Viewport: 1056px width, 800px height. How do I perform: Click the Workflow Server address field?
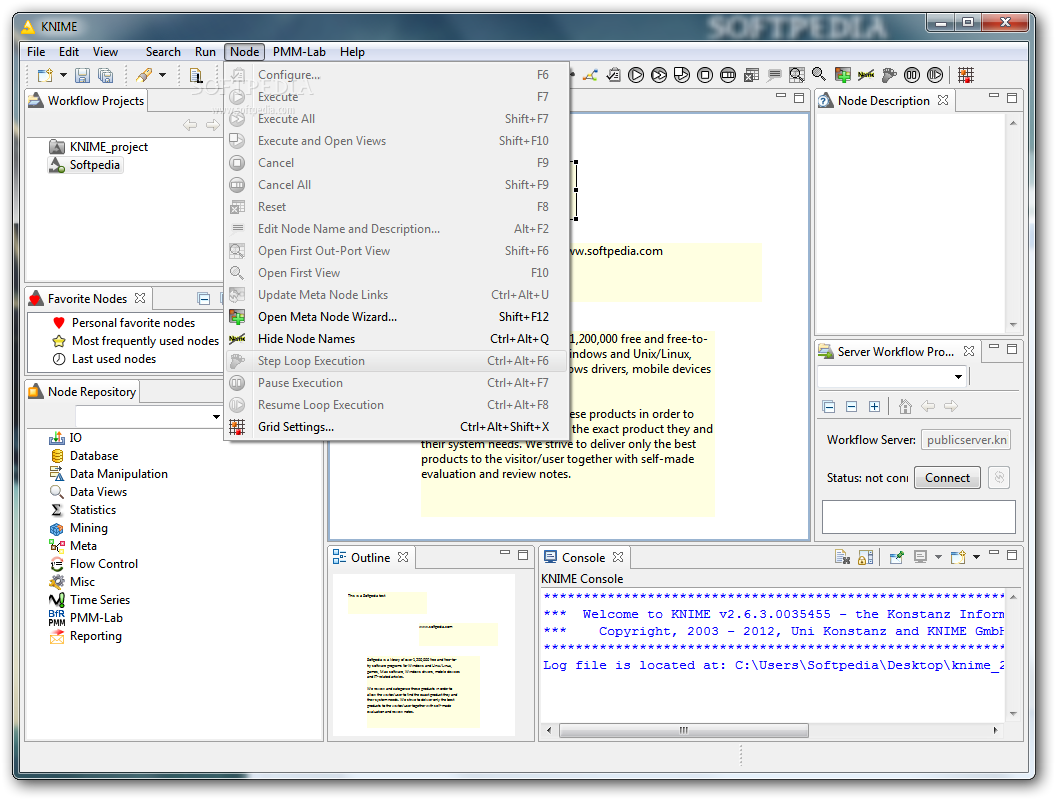click(966, 440)
